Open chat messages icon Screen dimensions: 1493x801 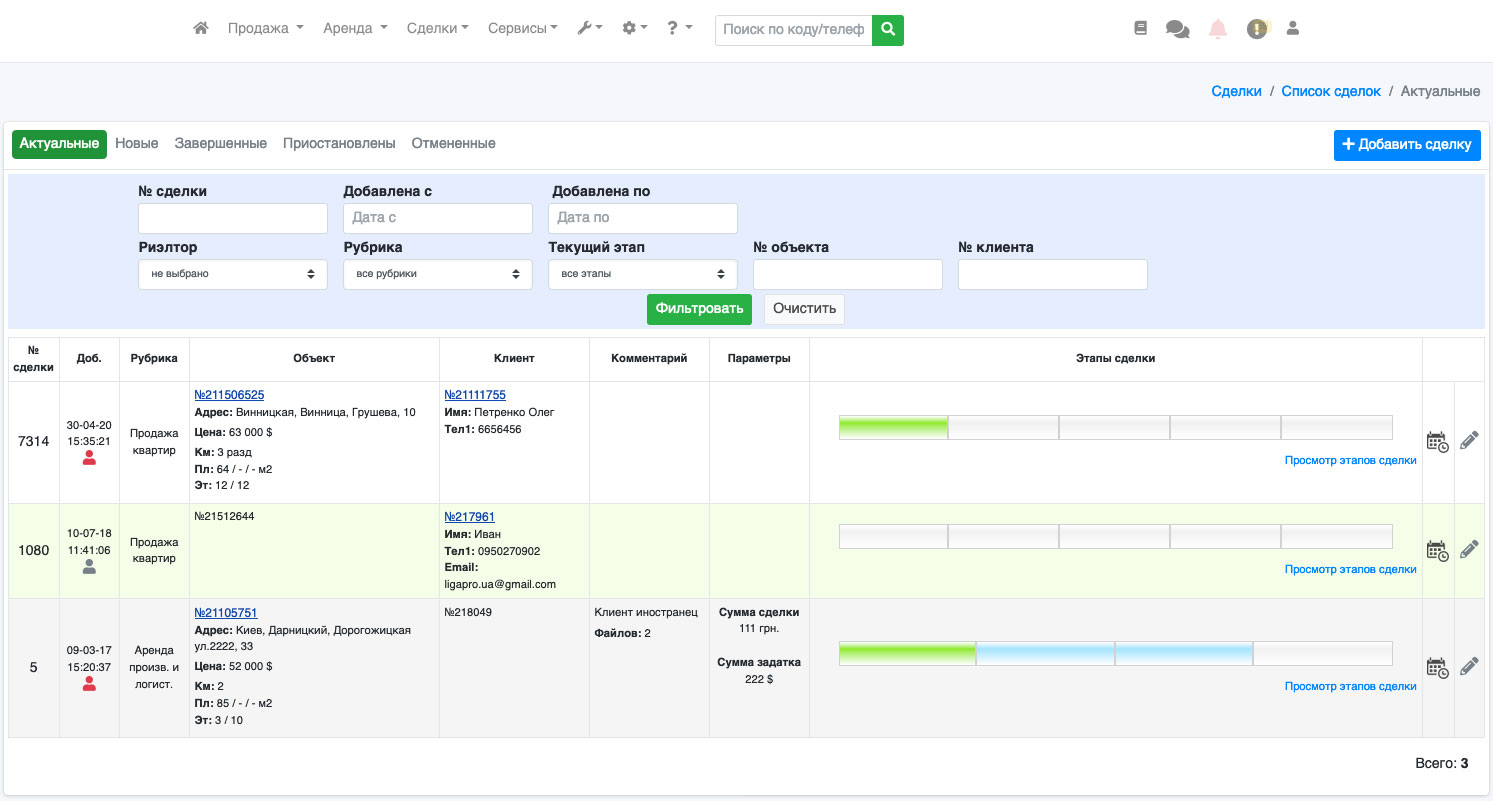click(1177, 30)
